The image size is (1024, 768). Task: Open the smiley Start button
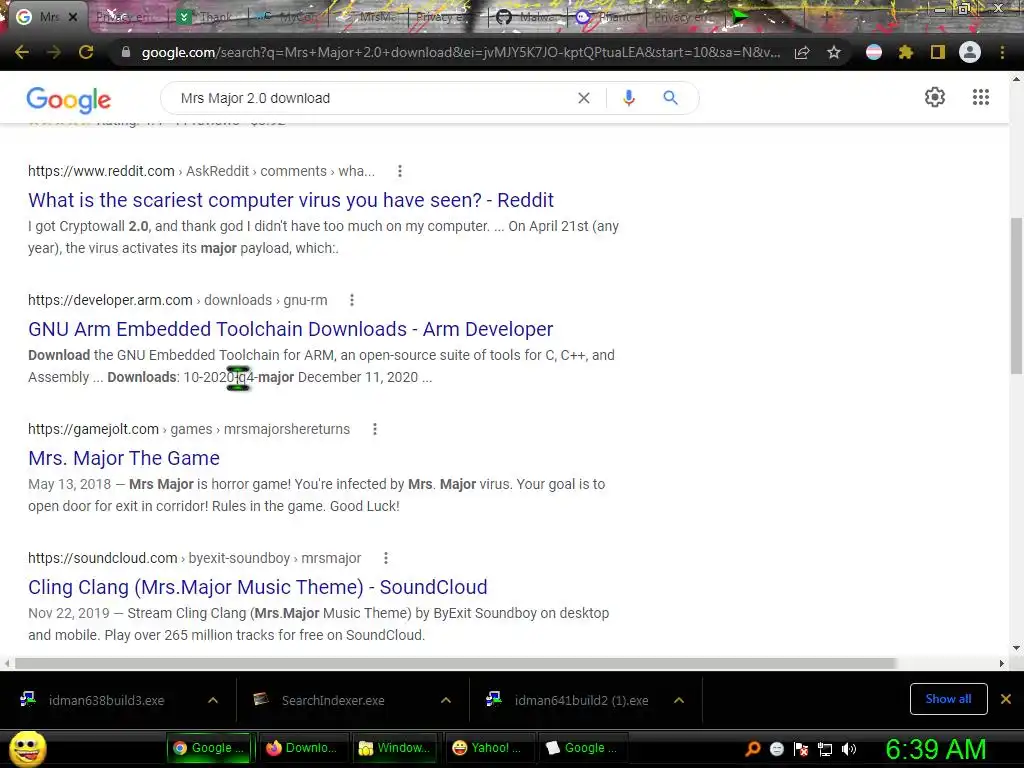(27, 748)
